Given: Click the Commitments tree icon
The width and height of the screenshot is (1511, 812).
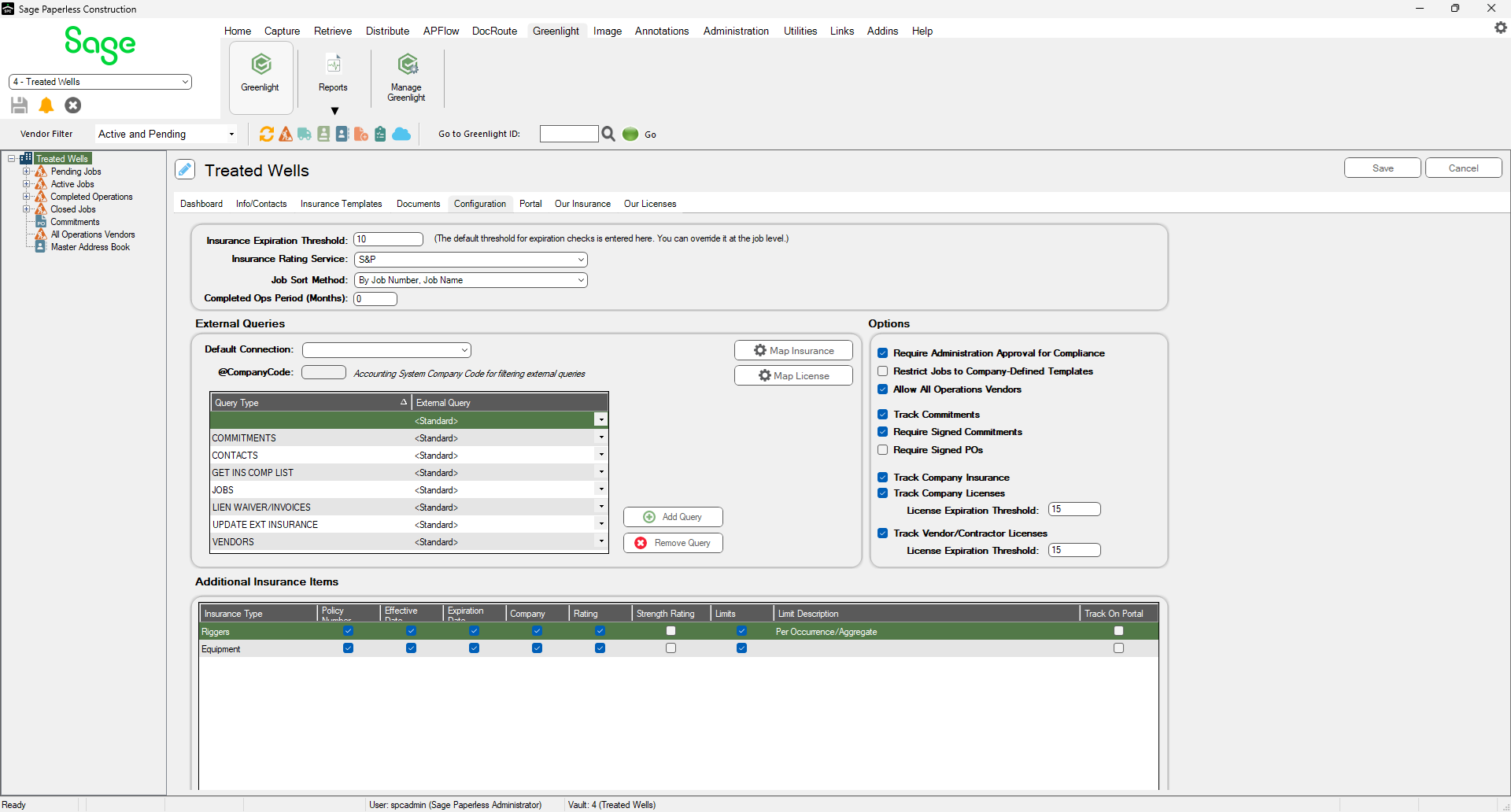Looking at the screenshot, I should point(41,222).
